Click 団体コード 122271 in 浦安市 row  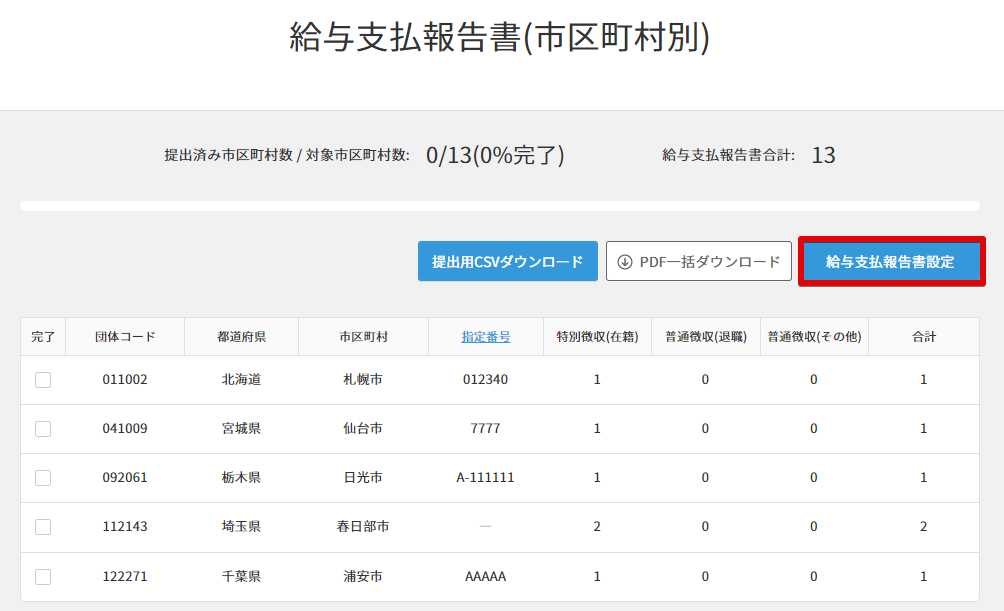click(125, 577)
